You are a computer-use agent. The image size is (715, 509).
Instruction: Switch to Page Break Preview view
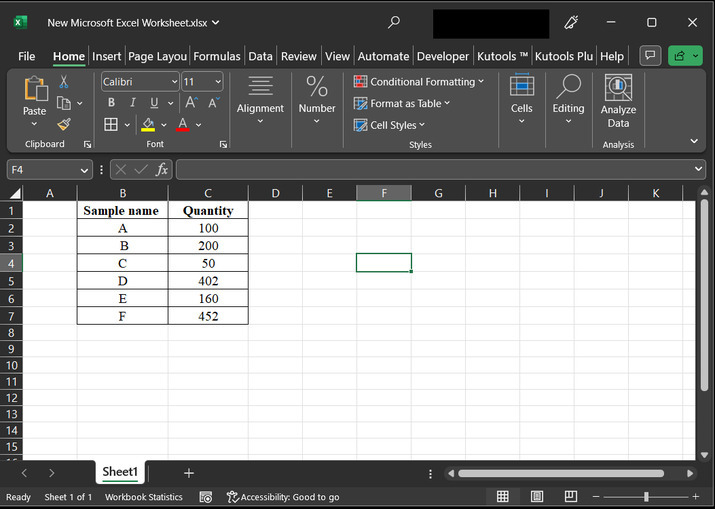570,497
